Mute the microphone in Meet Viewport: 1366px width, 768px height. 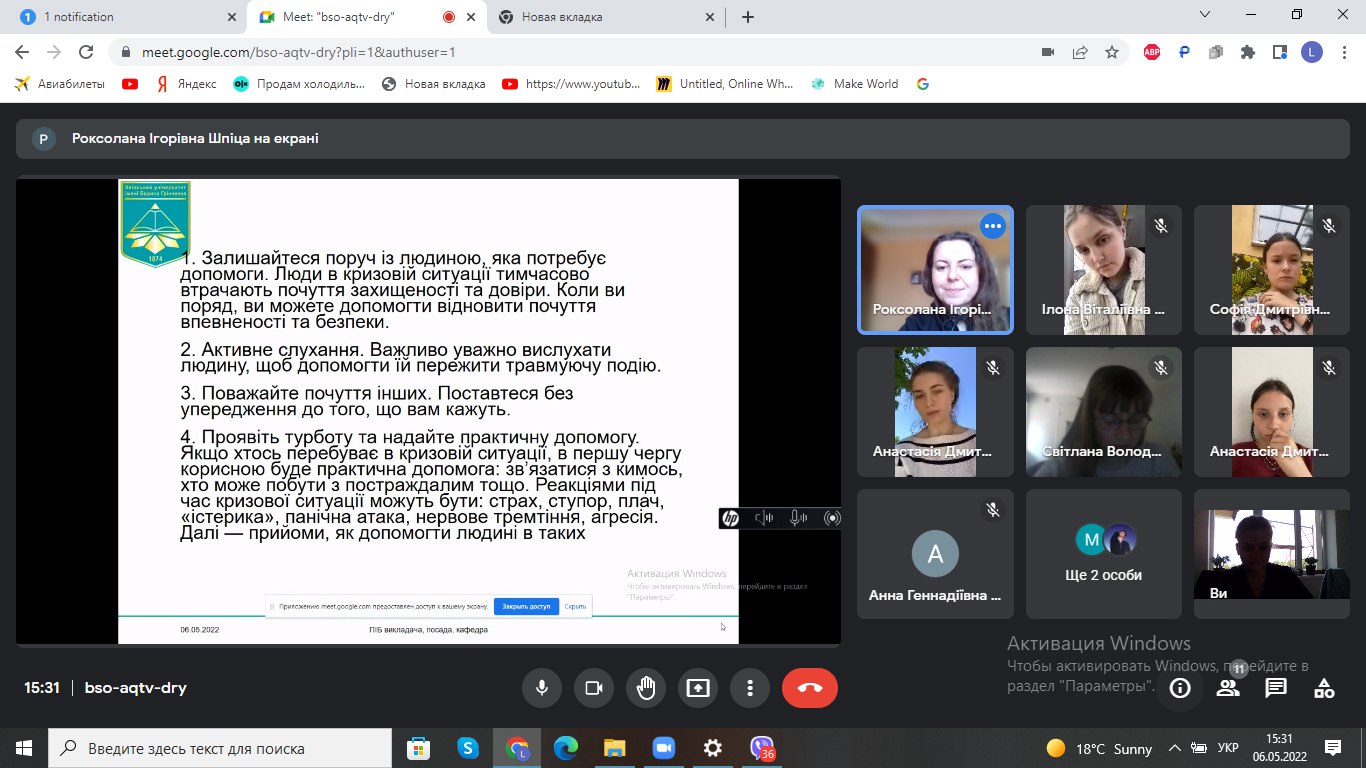541,688
